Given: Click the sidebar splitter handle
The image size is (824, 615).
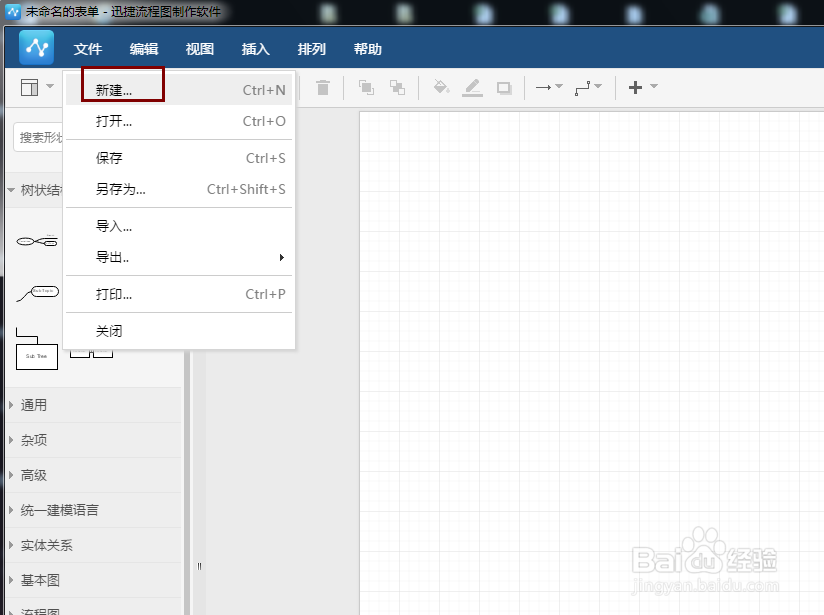Looking at the screenshot, I should coord(199,566).
